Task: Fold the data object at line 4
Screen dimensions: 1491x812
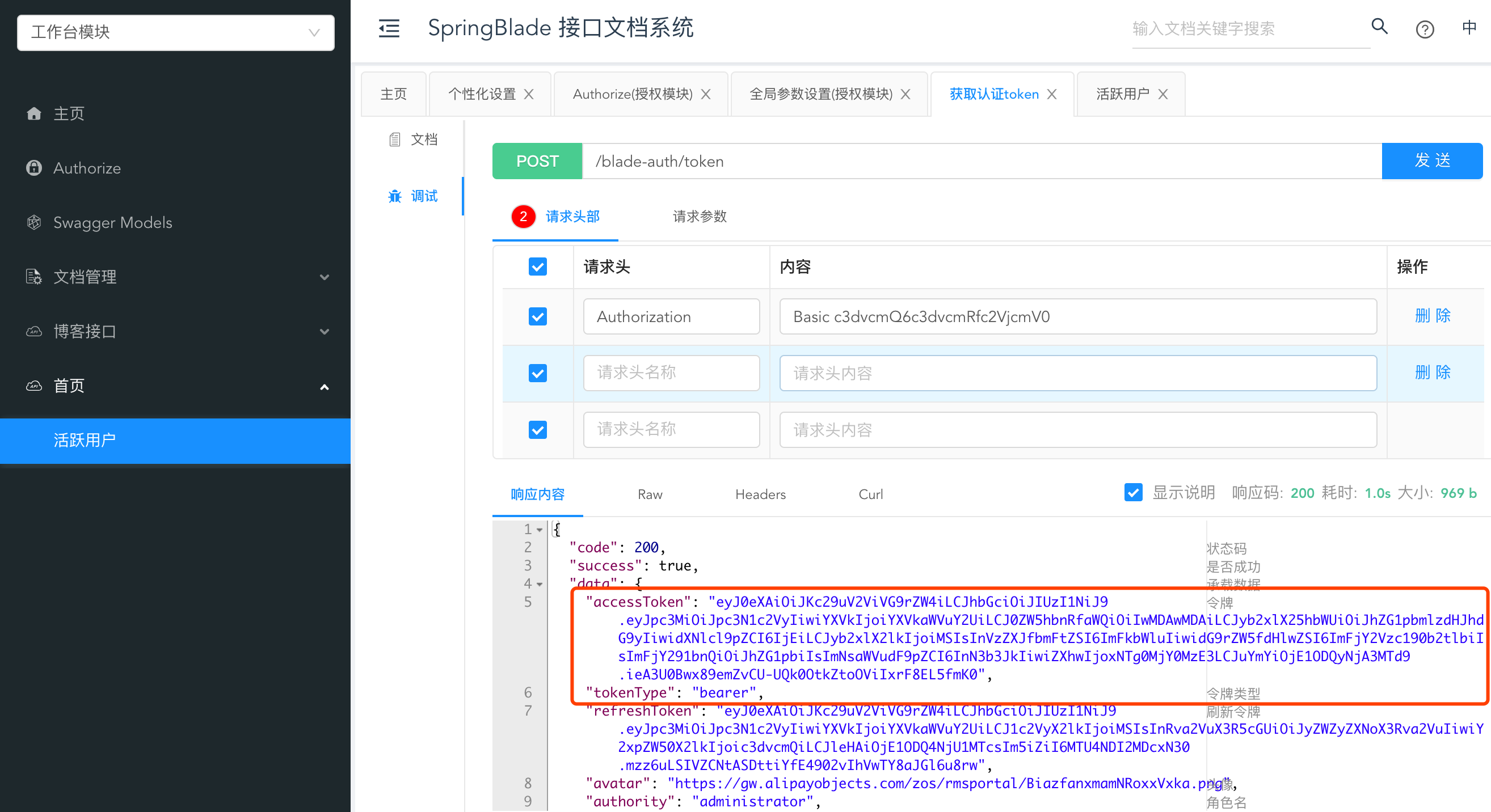Action: [x=540, y=584]
